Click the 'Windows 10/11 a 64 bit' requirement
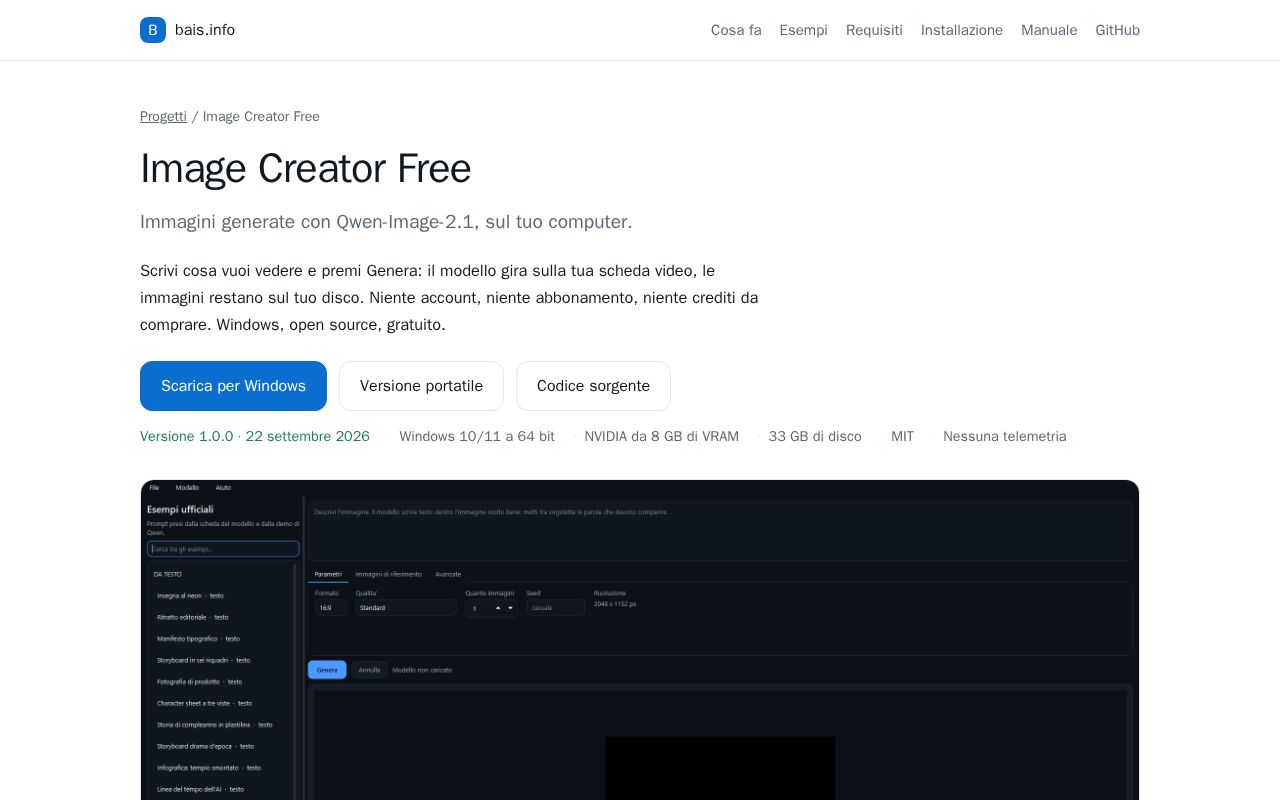The width and height of the screenshot is (1280, 800). (x=477, y=436)
